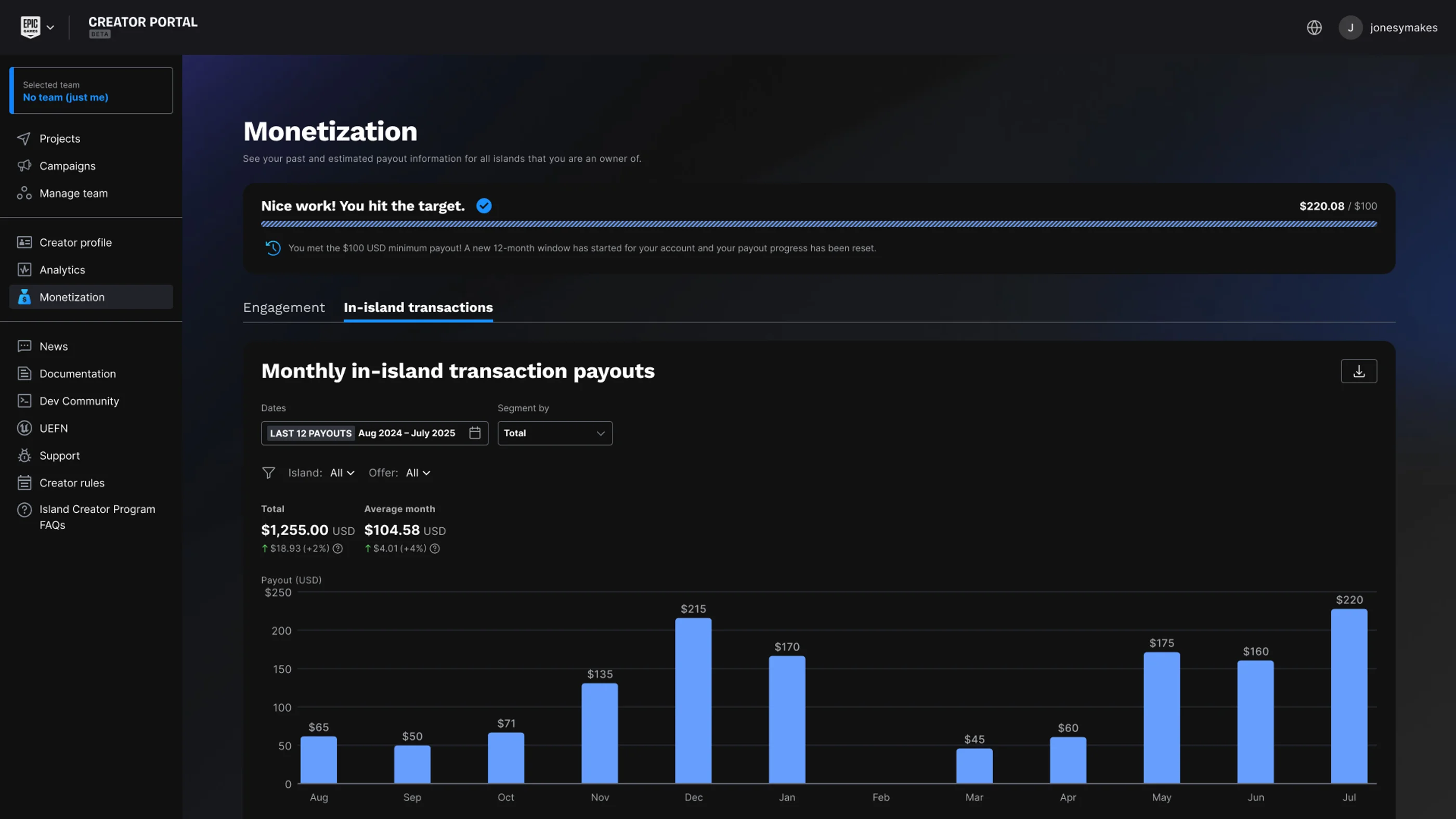
Task: Download the monthly payouts chart data
Action: (1359, 371)
